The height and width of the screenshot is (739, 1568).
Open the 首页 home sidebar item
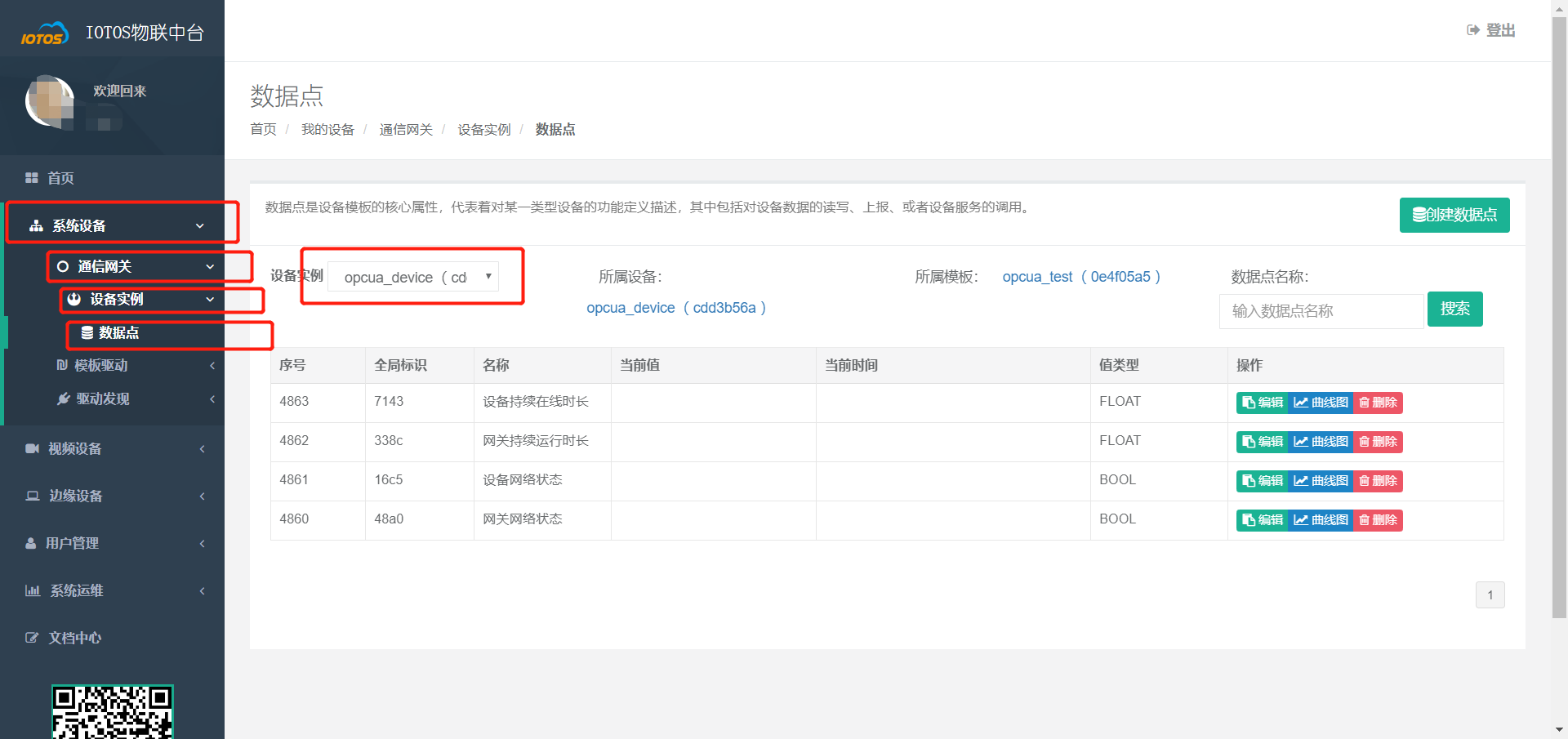pos(60,178)
